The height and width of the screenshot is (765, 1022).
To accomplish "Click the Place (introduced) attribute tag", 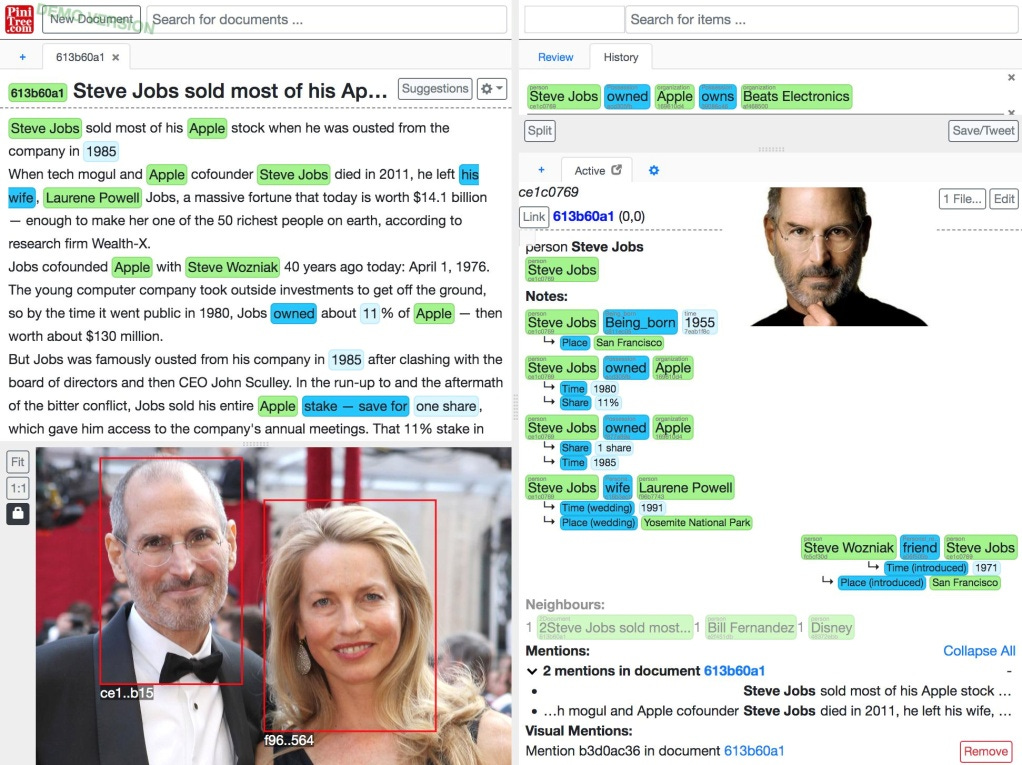I will pos(881,583).
